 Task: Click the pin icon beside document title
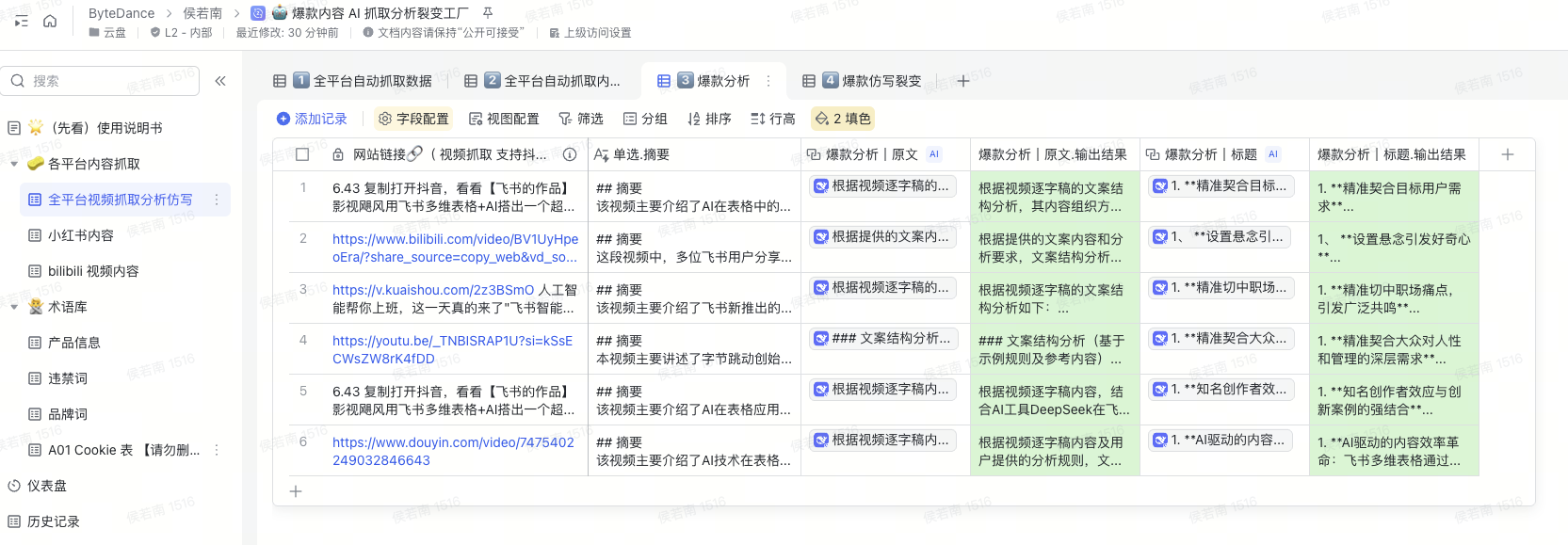click(488, 13)
